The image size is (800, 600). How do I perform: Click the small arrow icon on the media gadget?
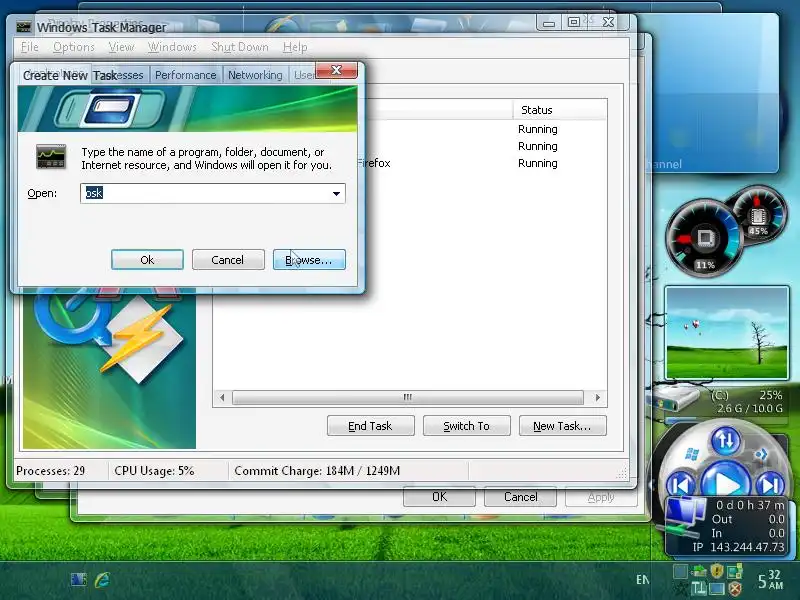[761, 454]
